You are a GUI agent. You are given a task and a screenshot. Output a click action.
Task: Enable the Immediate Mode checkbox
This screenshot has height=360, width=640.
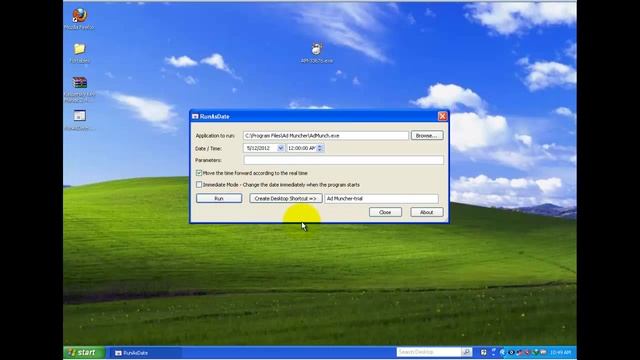click(x=199, y=185)
